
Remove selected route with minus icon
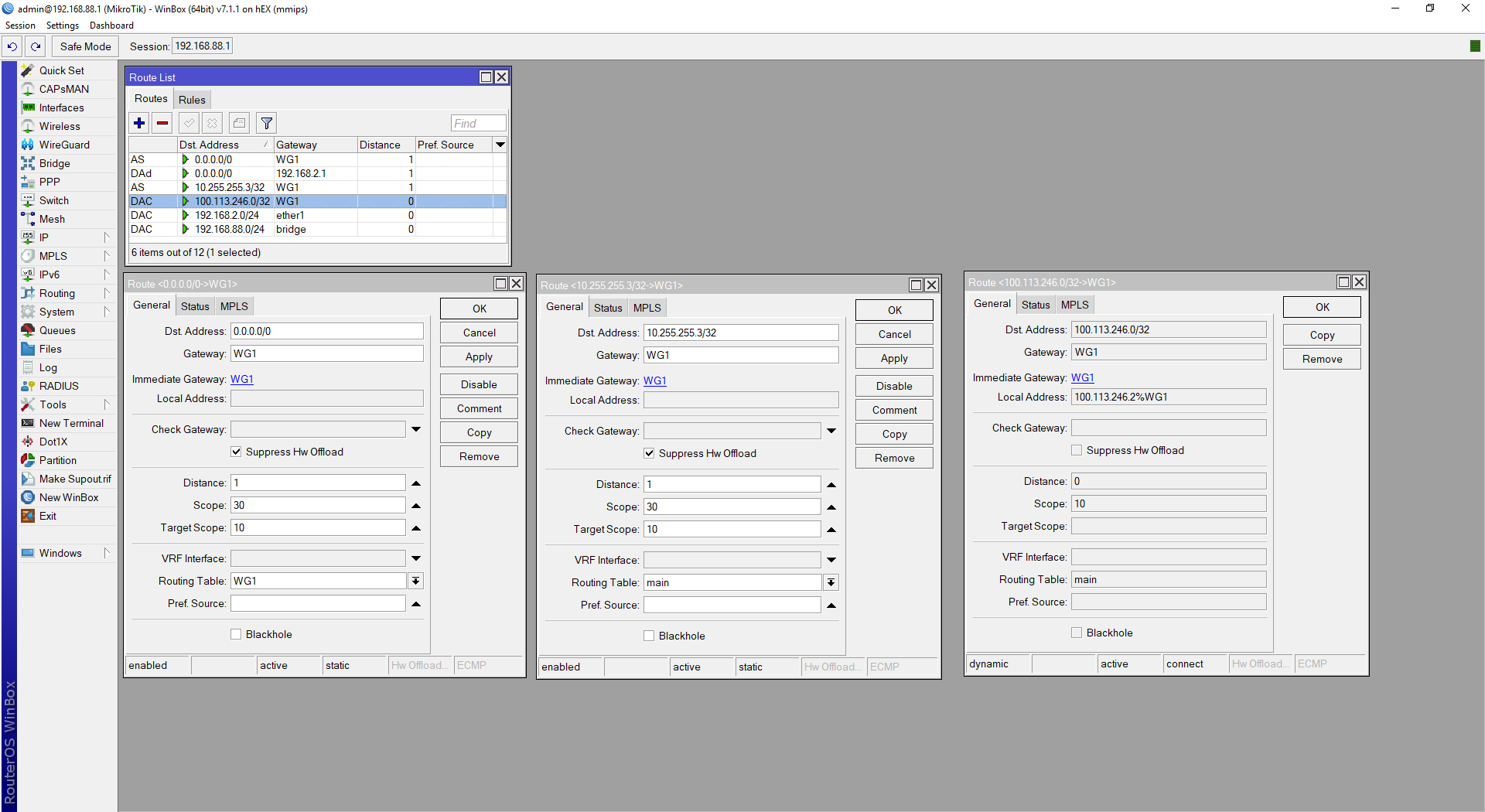click(162, 123)
